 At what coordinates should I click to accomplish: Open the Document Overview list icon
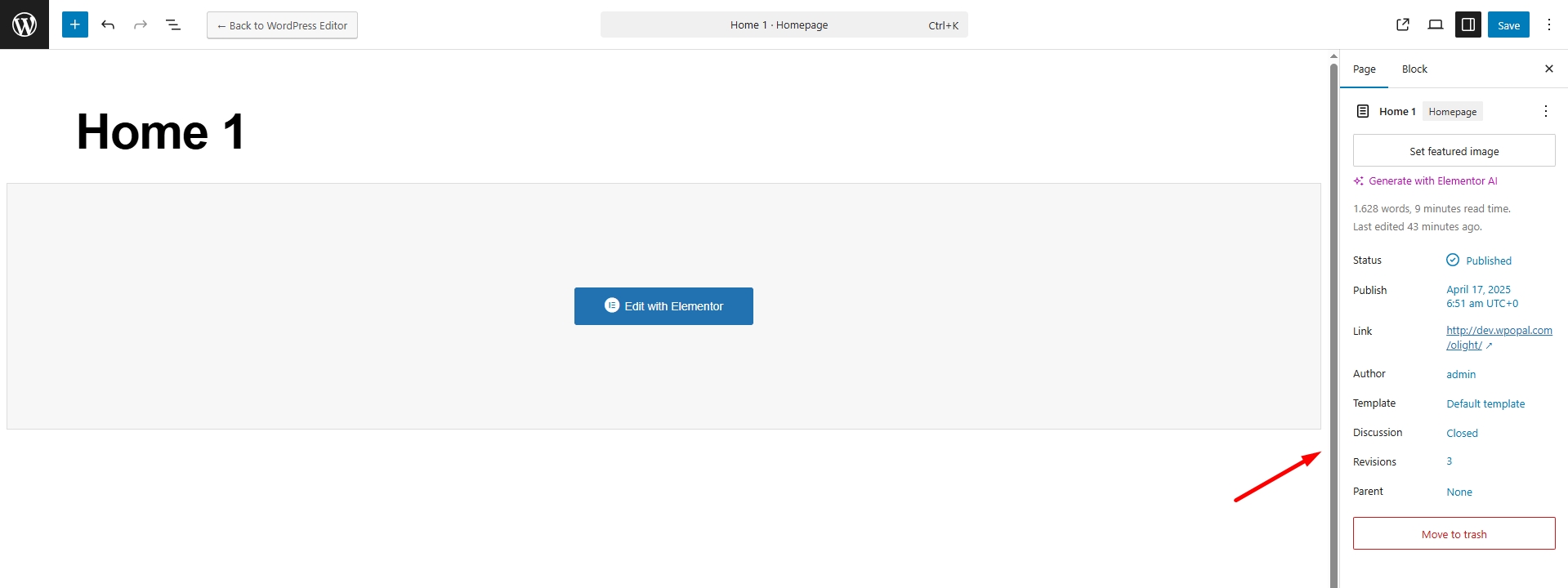pyautogui.click(x=173, y=24)
